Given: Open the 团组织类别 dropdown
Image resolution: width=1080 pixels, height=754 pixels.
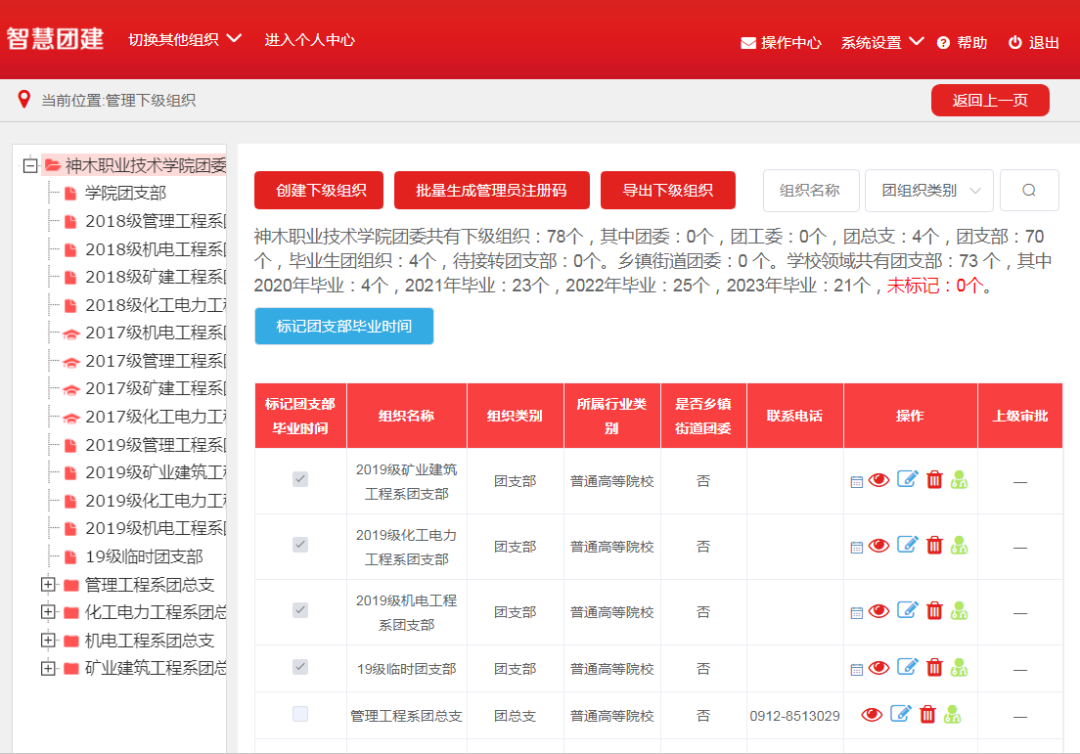Looking at the screenshot, I should [x=929, y=190].
